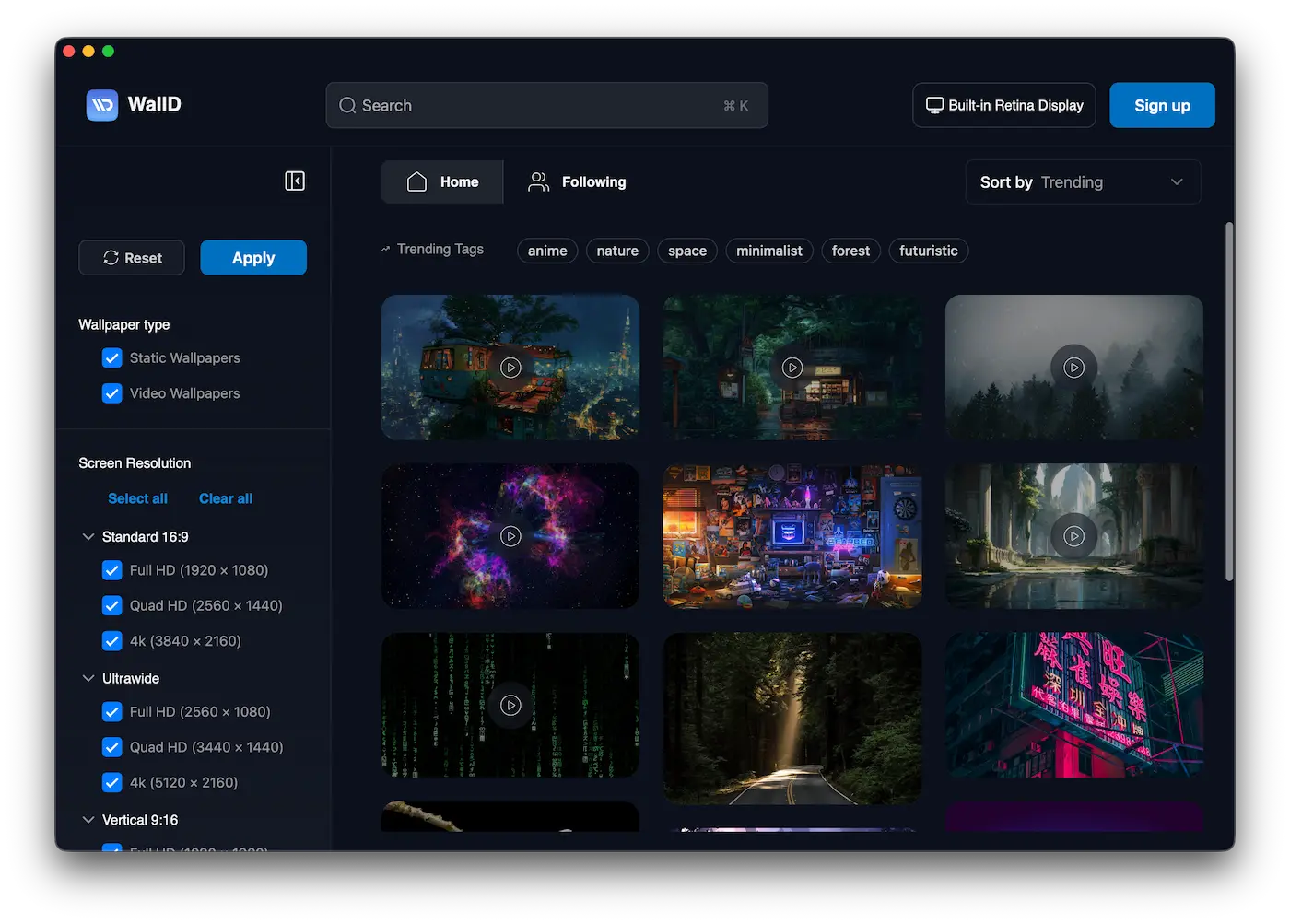Toggle the 4k (3840 × 2160) checkbox
Image resolution: width=1290 pixels, height=924 pixels.
coord(112,641)
